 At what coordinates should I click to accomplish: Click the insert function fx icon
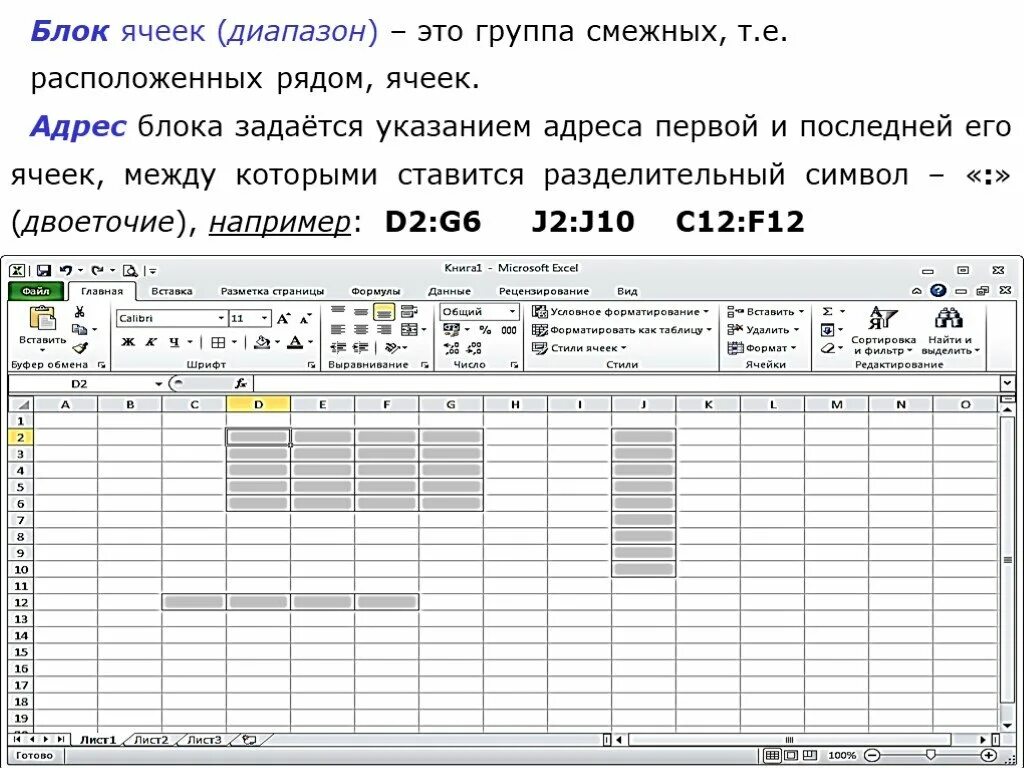pyautogui.click(x=241, y=384)
